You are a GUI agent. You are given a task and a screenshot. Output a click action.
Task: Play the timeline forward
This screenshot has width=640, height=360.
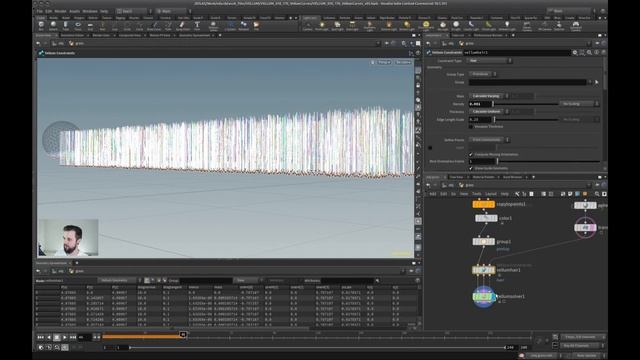click(x=65, y=337)
